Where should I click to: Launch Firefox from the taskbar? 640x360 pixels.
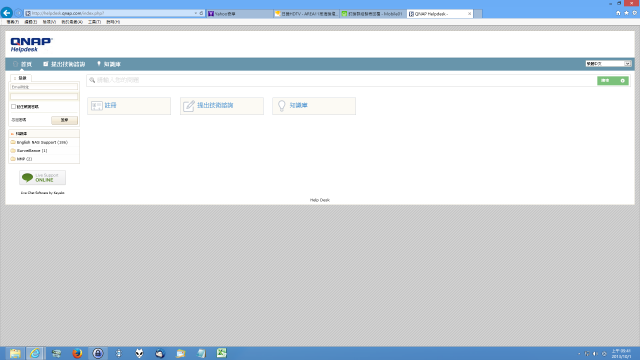(x=77, y=353)
